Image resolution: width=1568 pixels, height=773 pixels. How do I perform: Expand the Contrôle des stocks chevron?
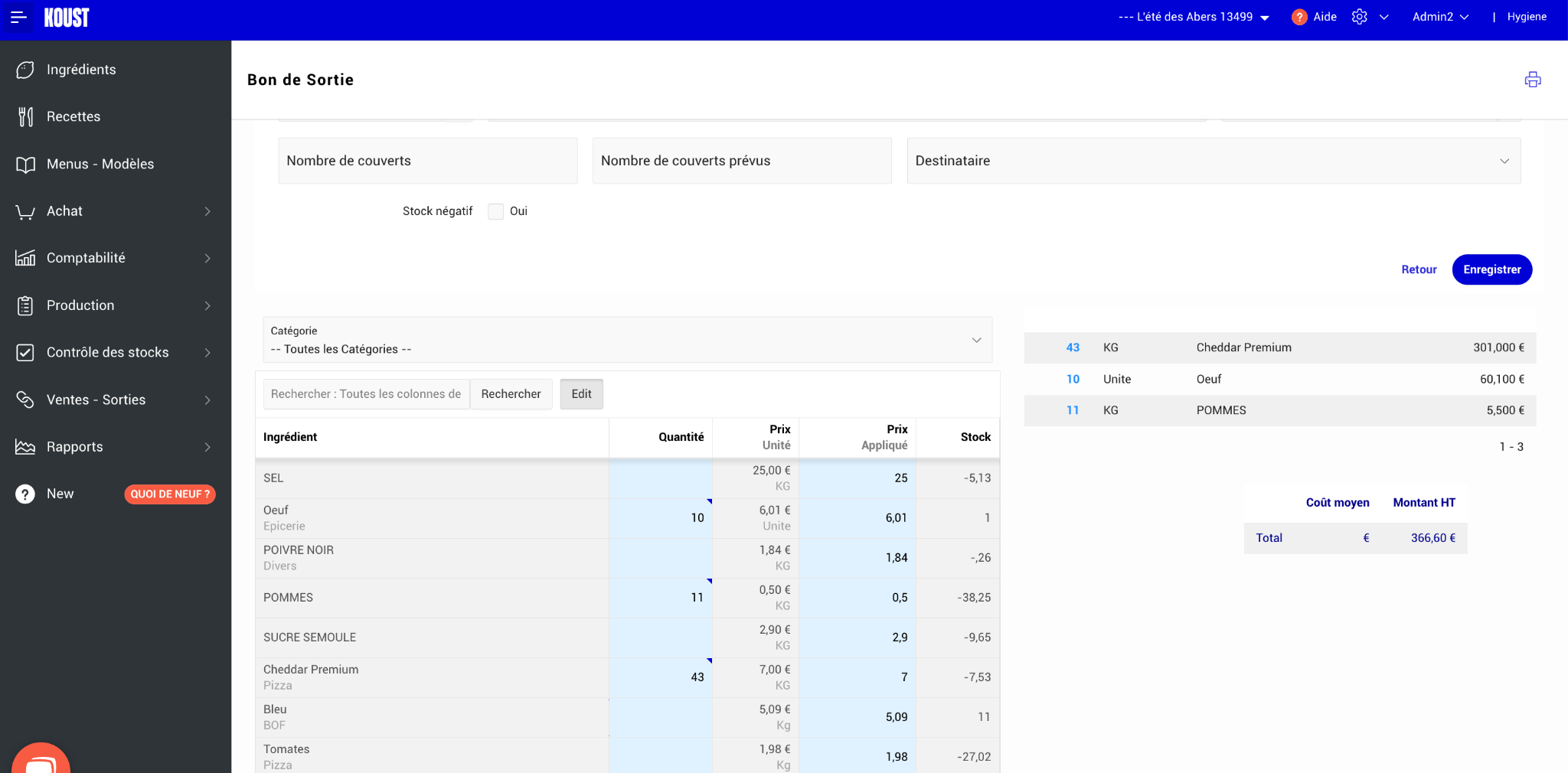coord(207,353)
